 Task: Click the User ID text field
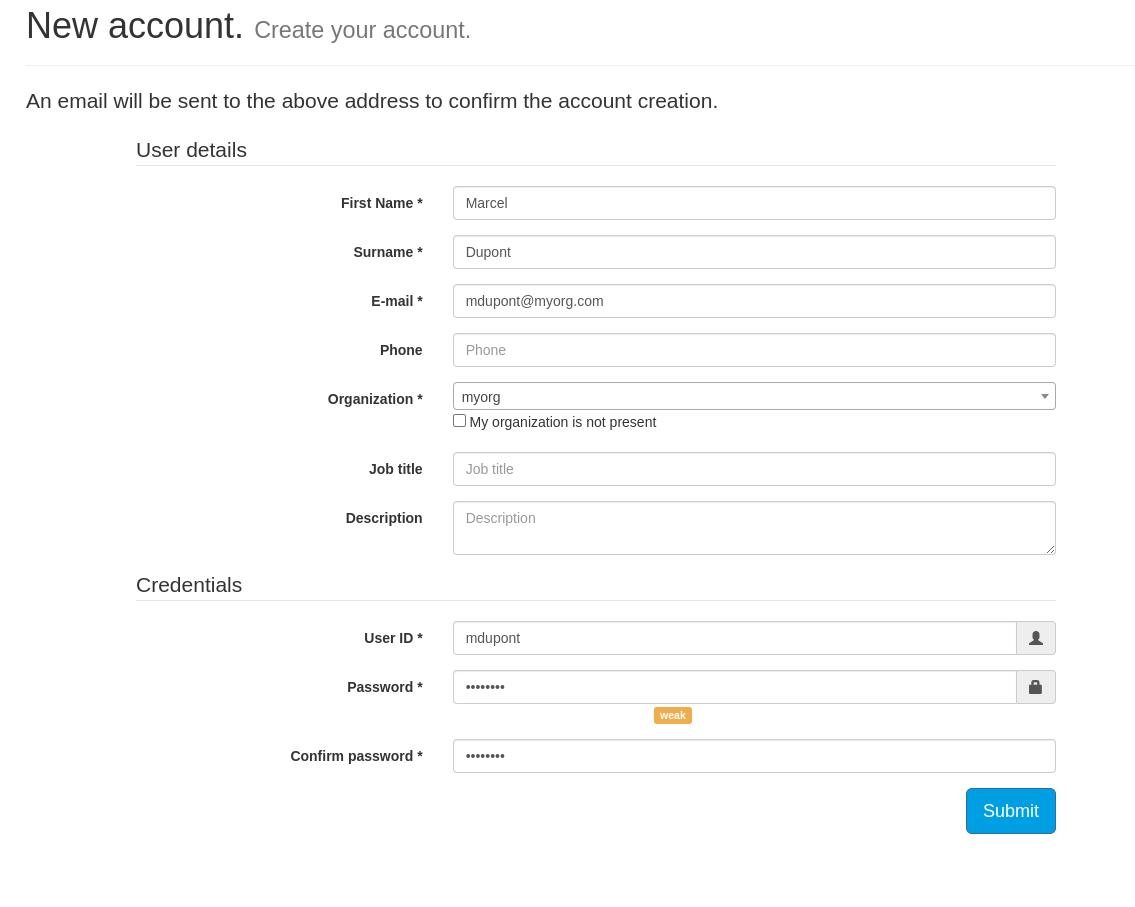pyautogui.click(x=735, y=638)
